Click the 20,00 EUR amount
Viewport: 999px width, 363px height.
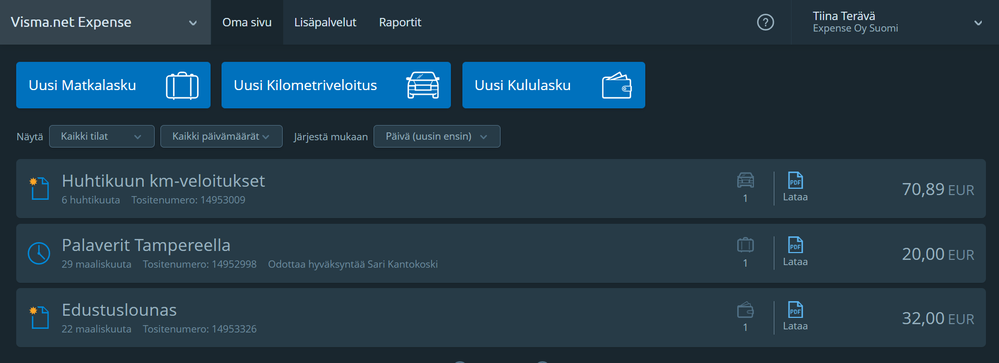938,254
